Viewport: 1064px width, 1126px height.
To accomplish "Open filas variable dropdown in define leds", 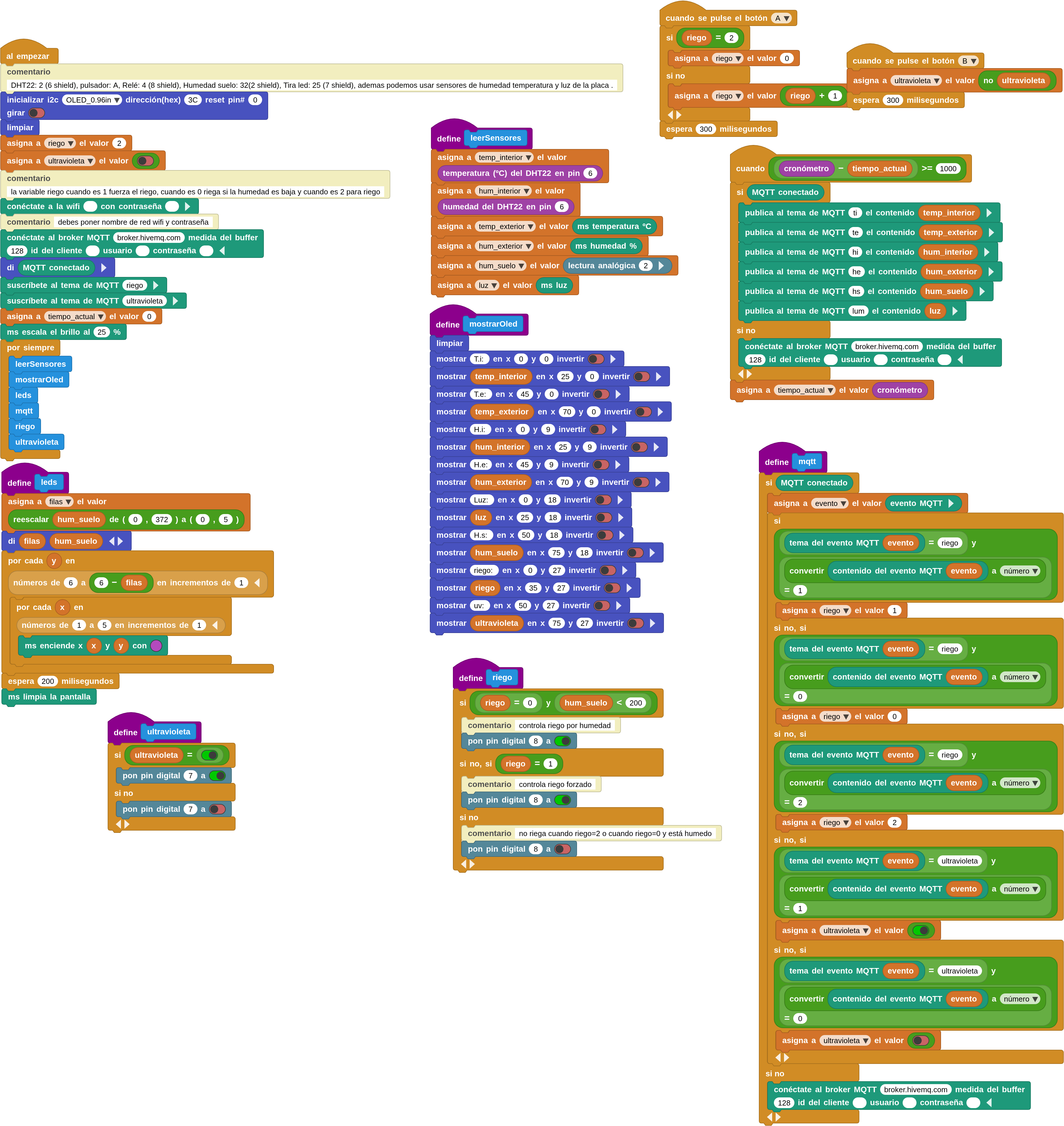I will [59, 502].
